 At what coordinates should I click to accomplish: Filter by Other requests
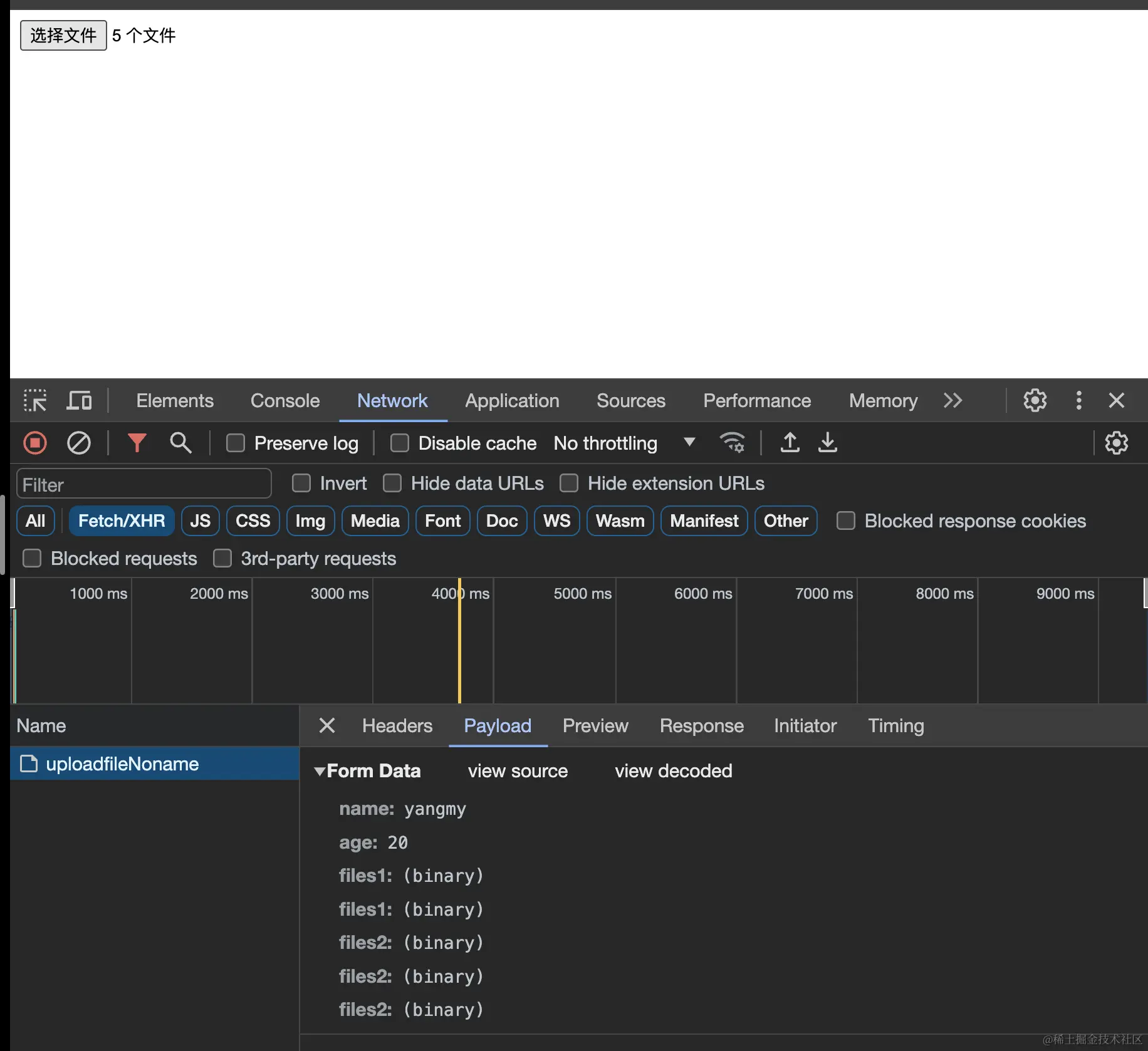pos(786,520)
